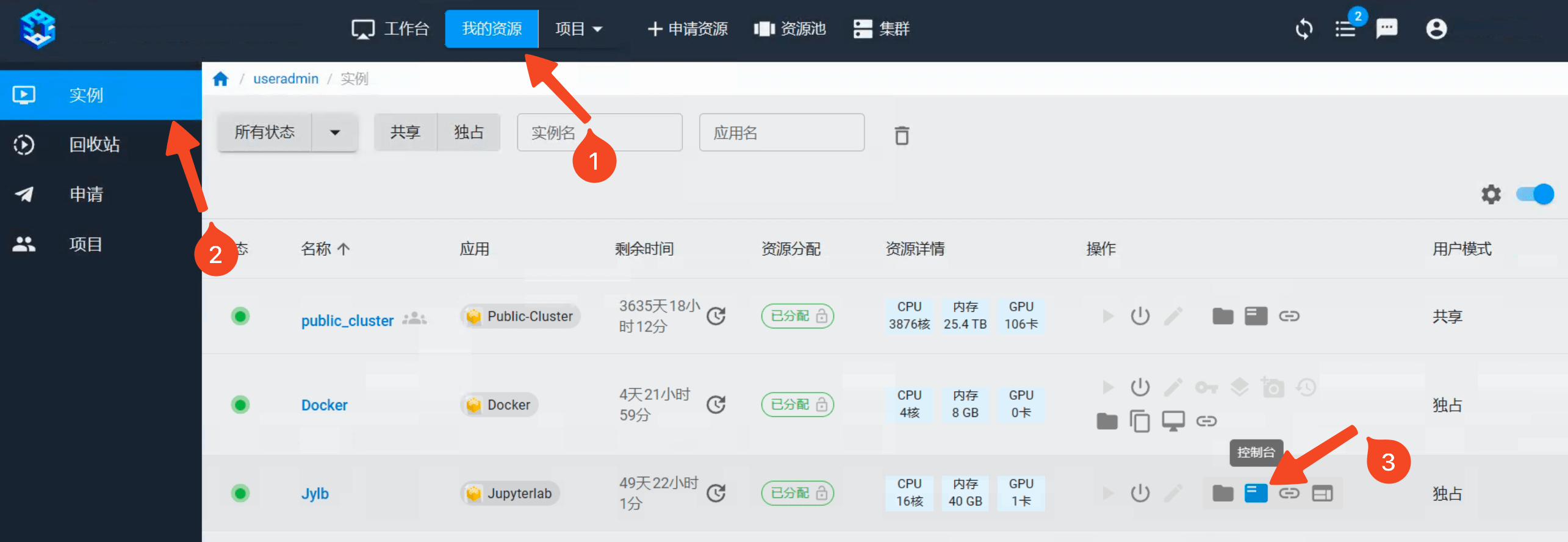Image resolution: width=1568 pixels, height=542 pixels.
Task: Toggle the blue switch near the gear
Action: click(x=1534, y=195)
